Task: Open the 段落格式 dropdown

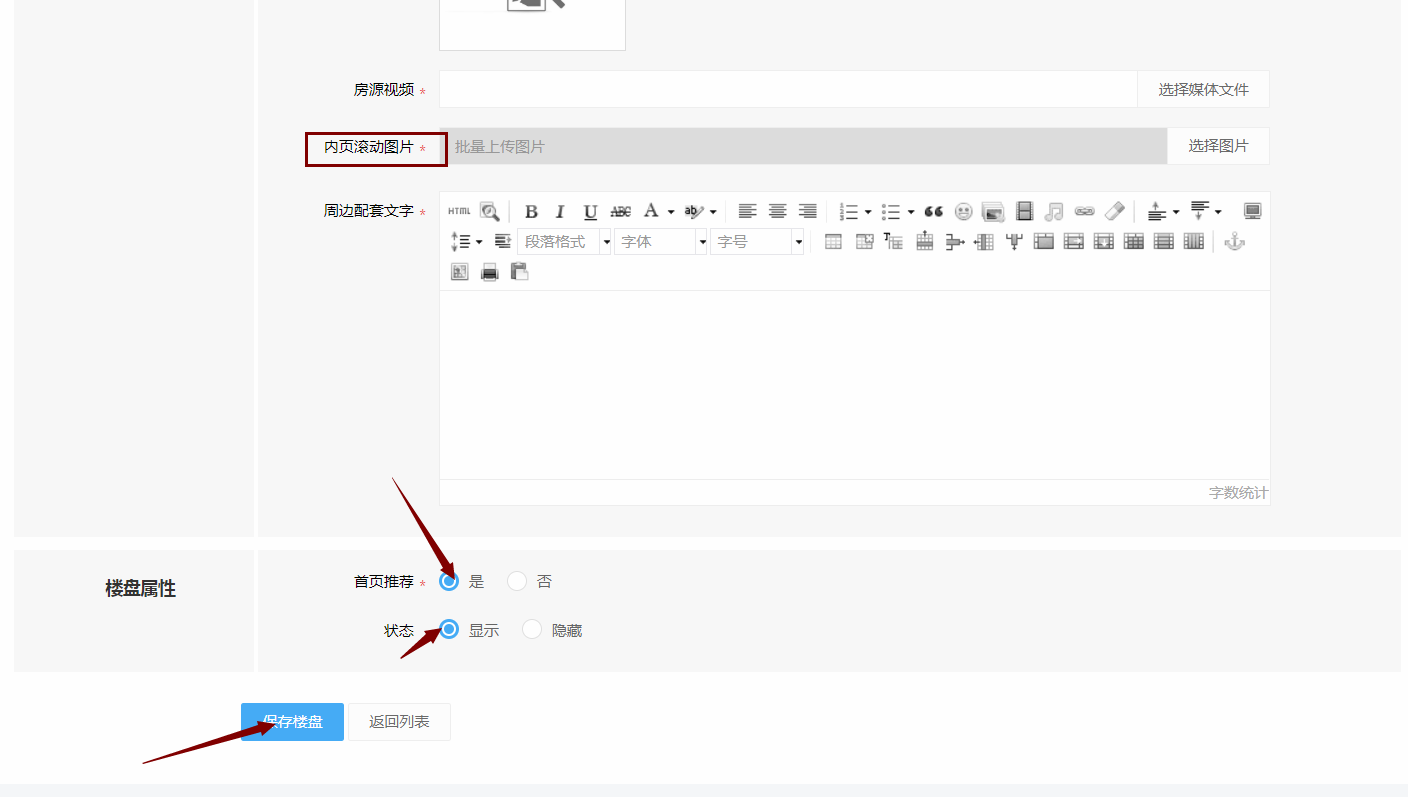Action: [x=564, y=241]
